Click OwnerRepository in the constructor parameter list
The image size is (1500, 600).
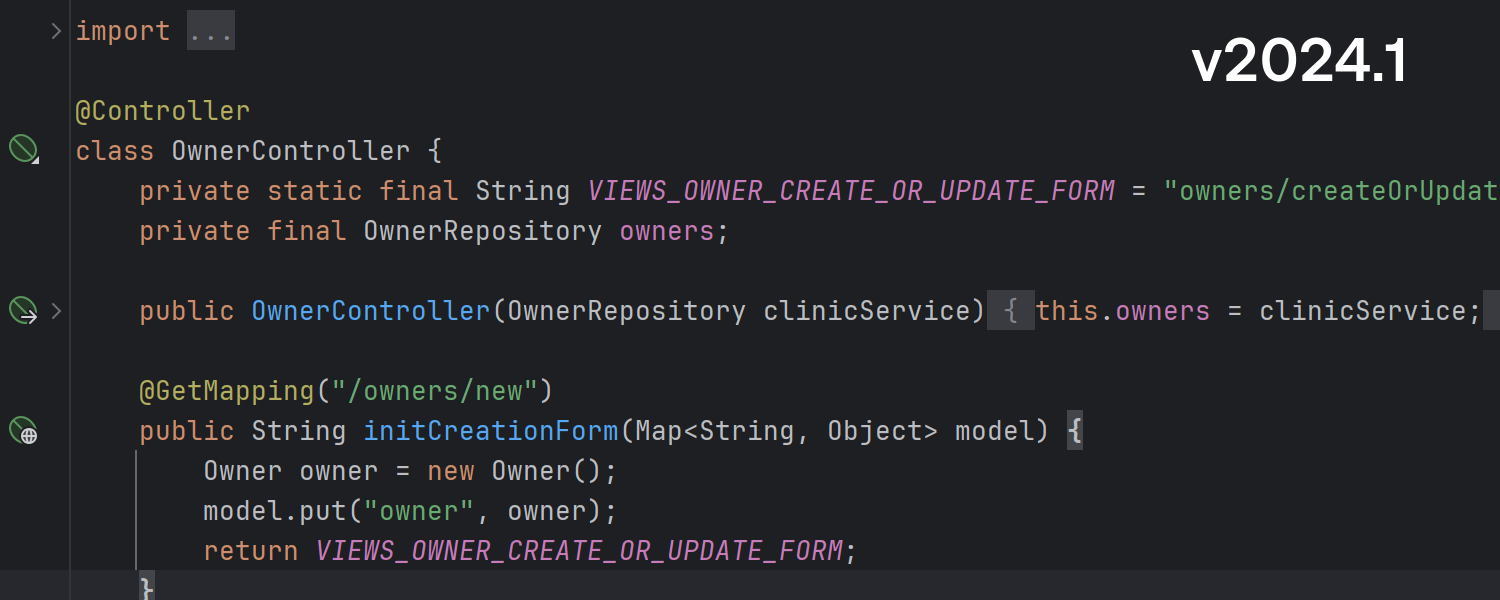627,311
